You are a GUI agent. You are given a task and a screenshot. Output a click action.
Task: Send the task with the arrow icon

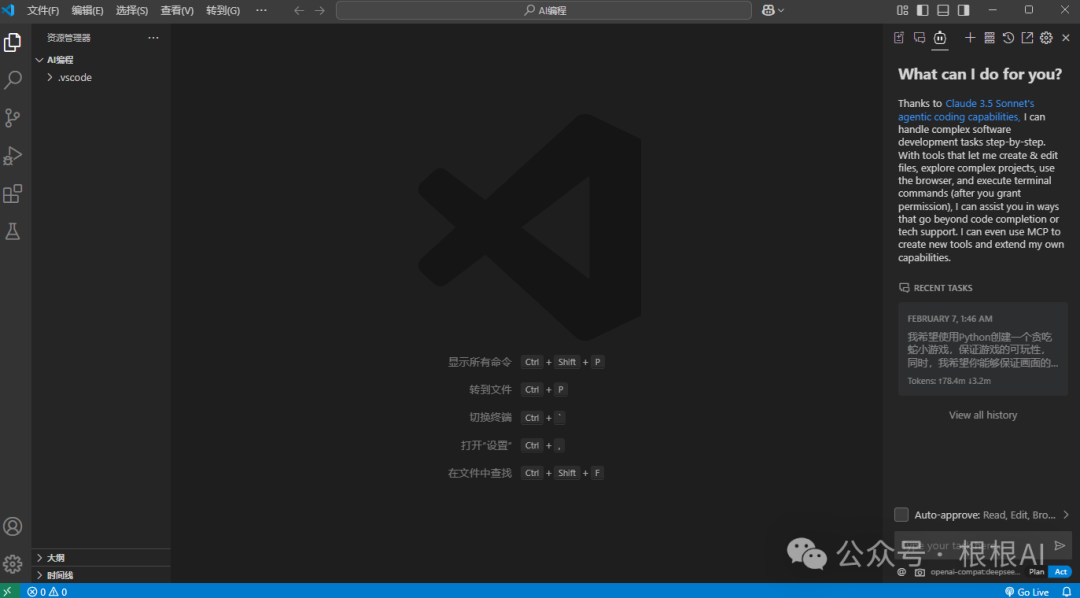coord(1060,546)
